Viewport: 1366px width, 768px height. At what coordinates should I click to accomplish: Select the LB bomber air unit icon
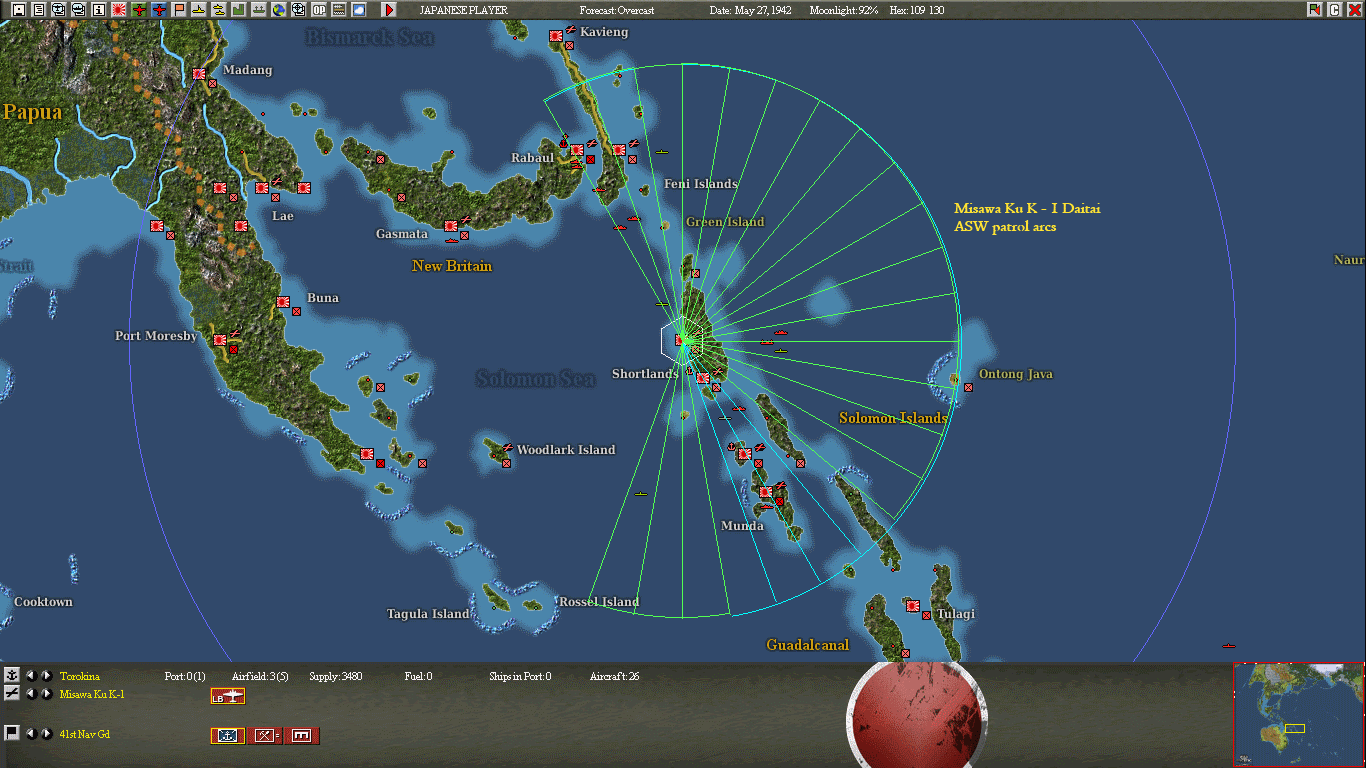227,696
